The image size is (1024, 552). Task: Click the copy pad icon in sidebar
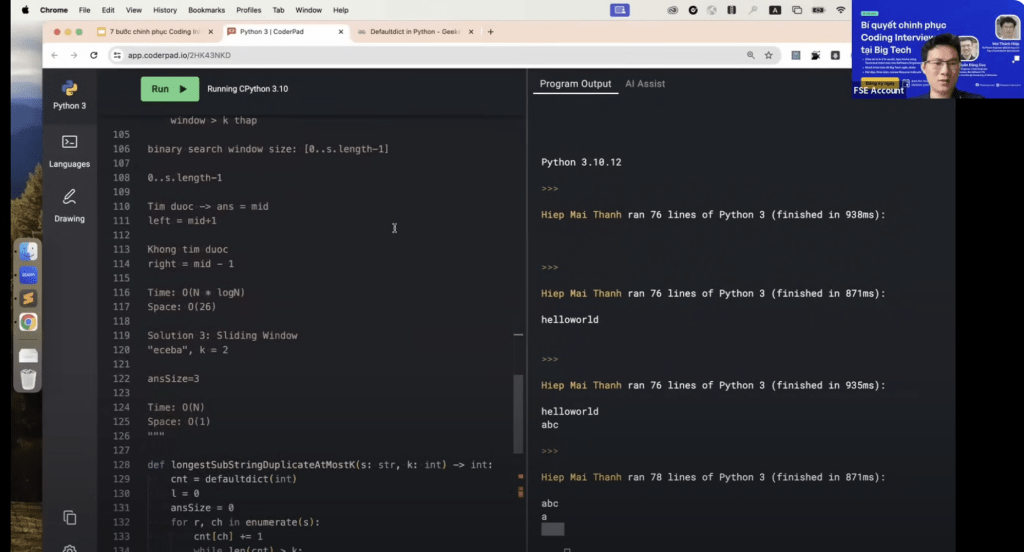pyautogui.click(x=70, y=518)
